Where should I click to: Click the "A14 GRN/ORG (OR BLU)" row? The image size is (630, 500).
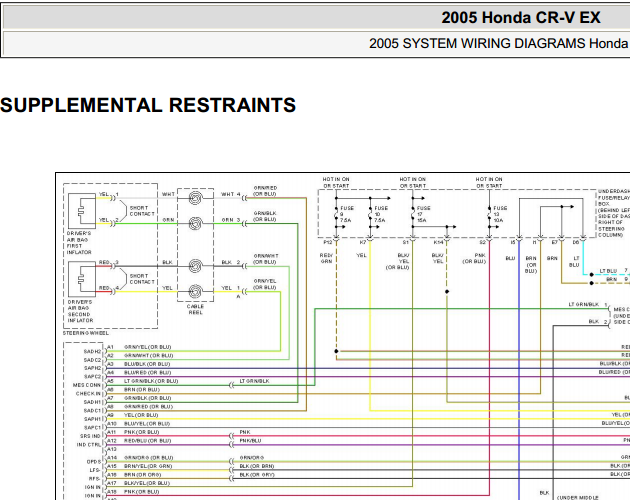pyautogui.click(x=140, y=457)
